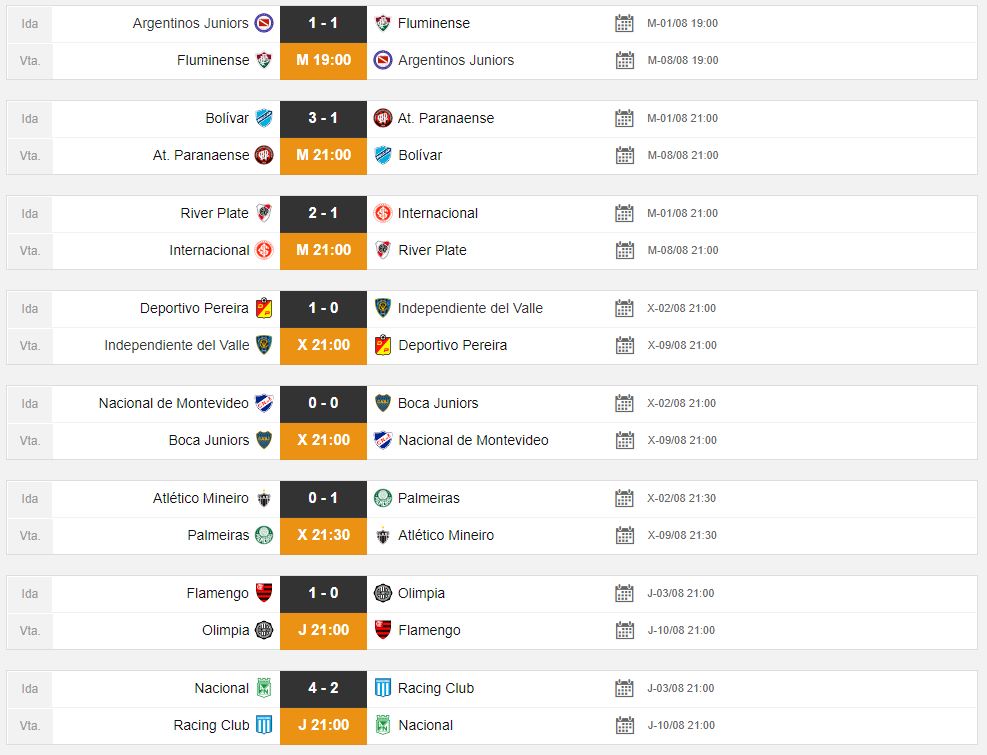Click the X-02/08 21:30 date text
This screenshot has width=987, height=755.
(x=682, y=498)
